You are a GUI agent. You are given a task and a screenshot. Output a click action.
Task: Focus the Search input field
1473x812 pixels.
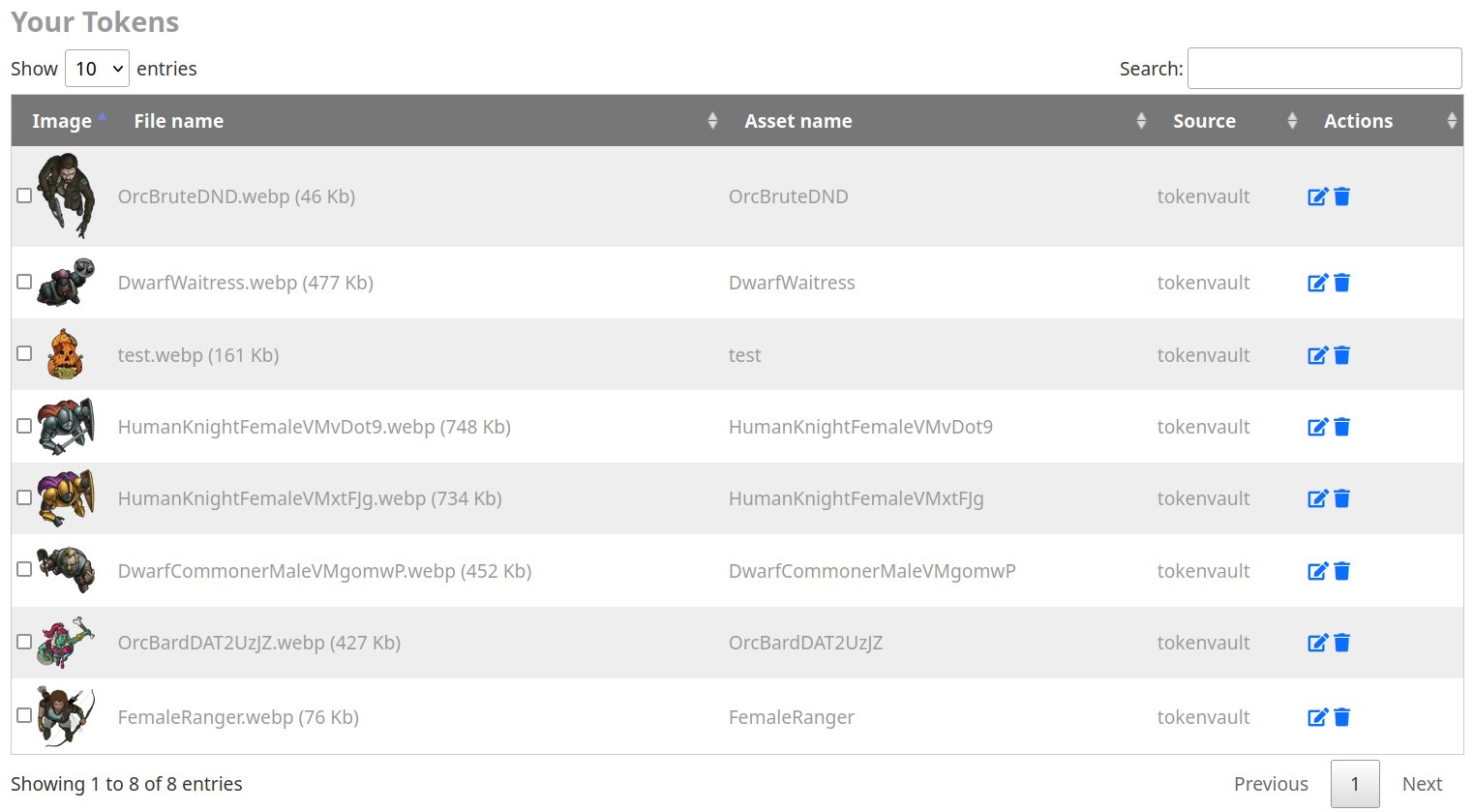[x=1324, y=69]
